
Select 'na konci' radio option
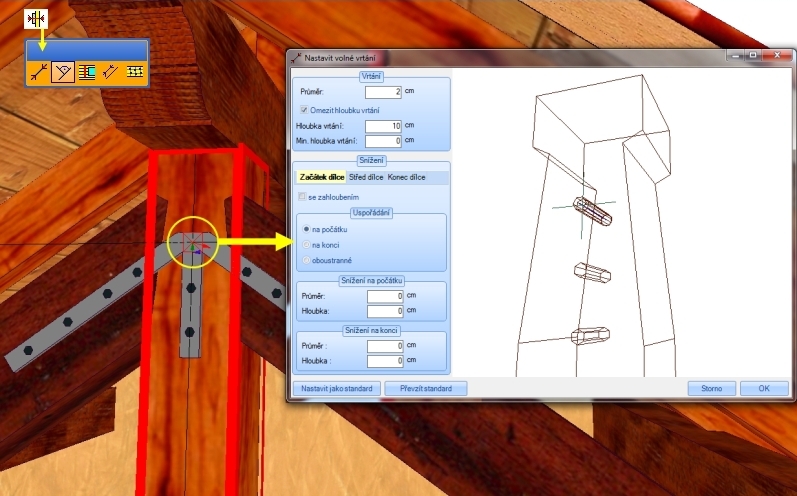click(x=306, y=244)
